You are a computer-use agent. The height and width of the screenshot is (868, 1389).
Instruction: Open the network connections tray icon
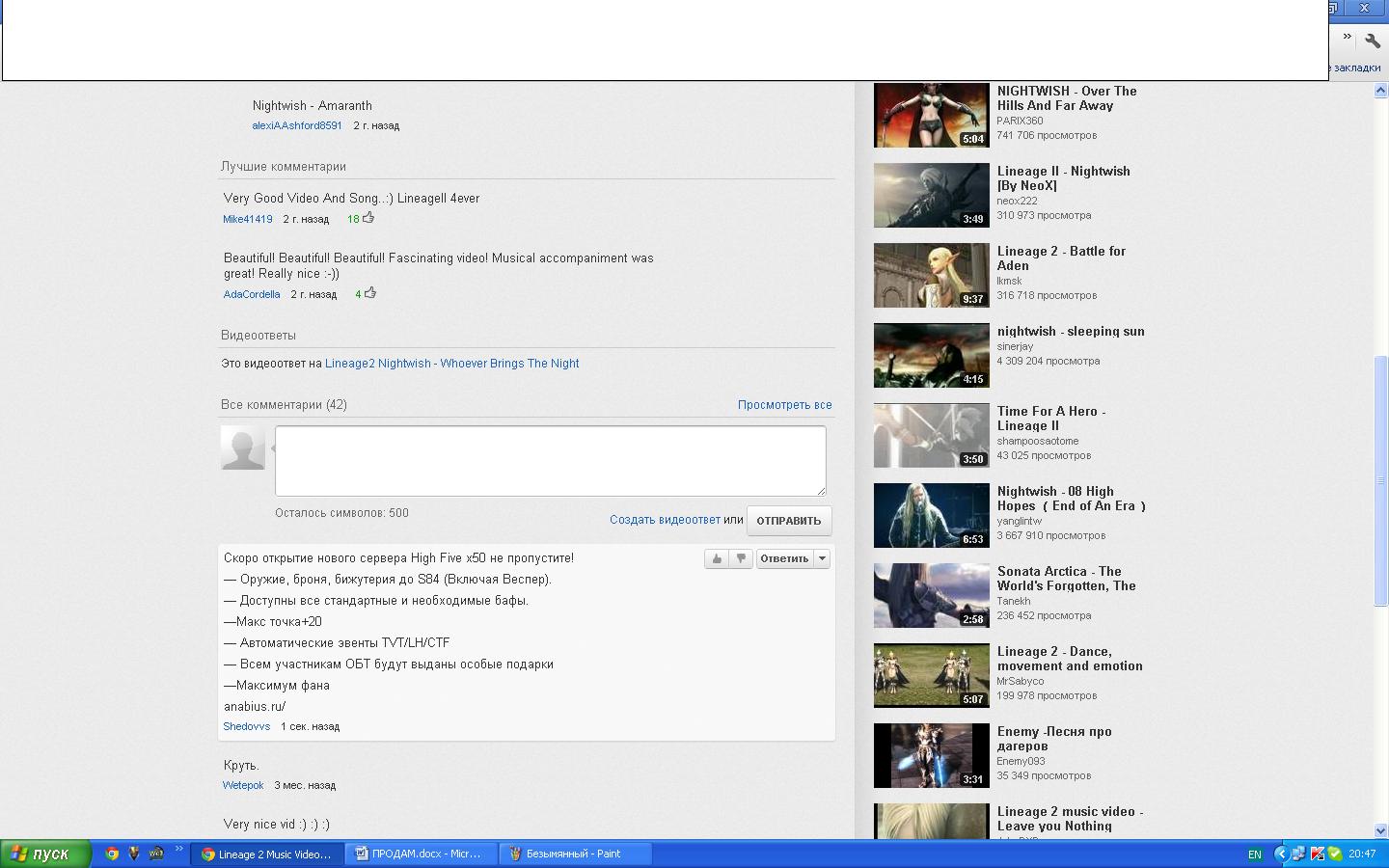tap(1298, 854)
